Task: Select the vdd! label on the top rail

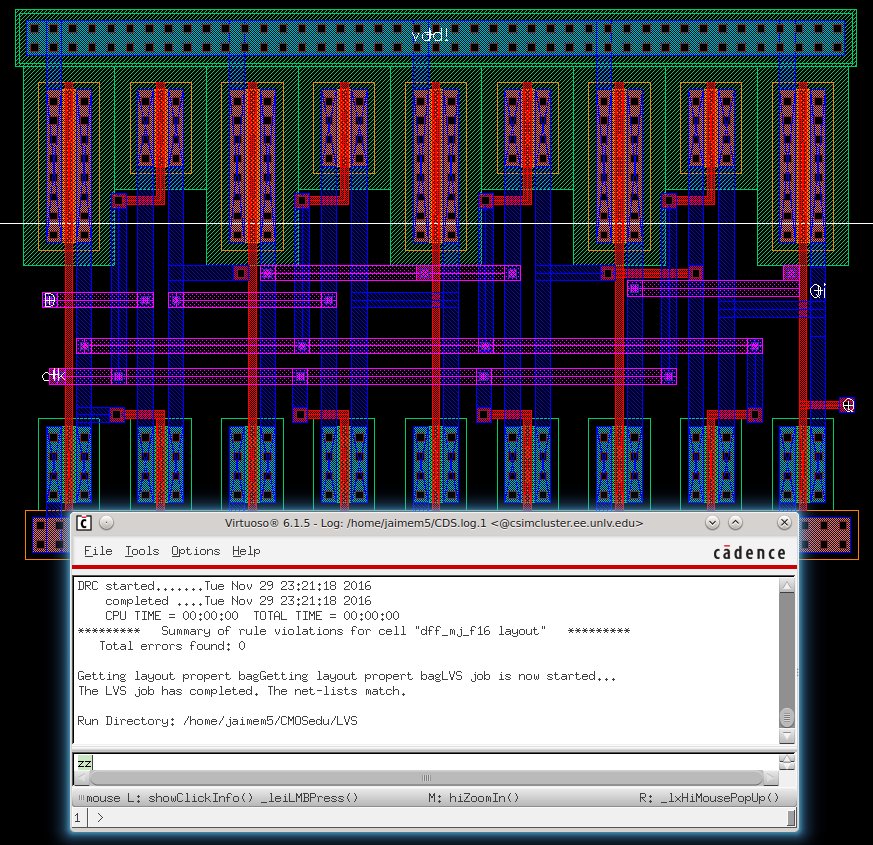Action: (x=432, y=36)
